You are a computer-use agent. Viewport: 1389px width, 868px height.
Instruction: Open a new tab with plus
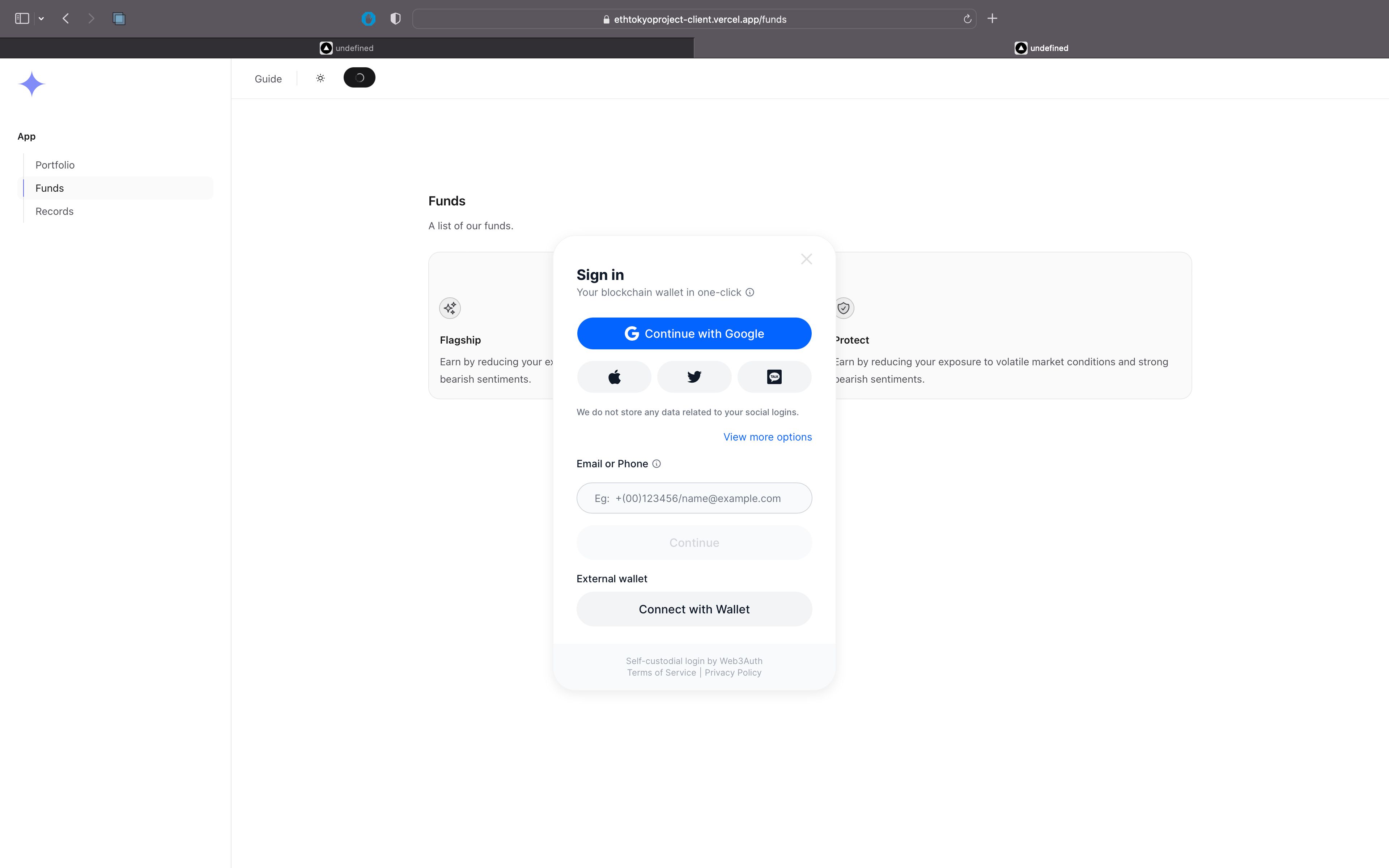(x=992, y=18)
